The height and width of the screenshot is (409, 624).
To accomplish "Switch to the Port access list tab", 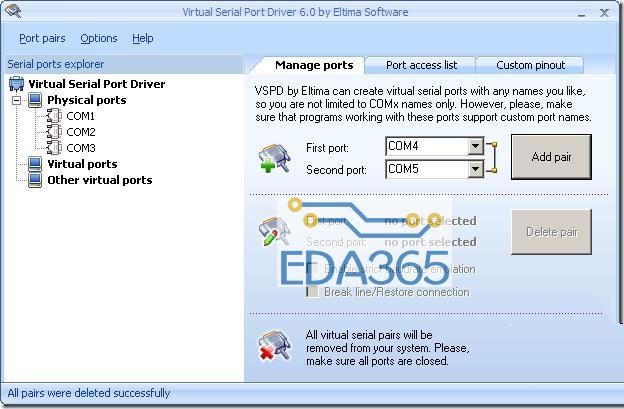I will click(421, 65).
